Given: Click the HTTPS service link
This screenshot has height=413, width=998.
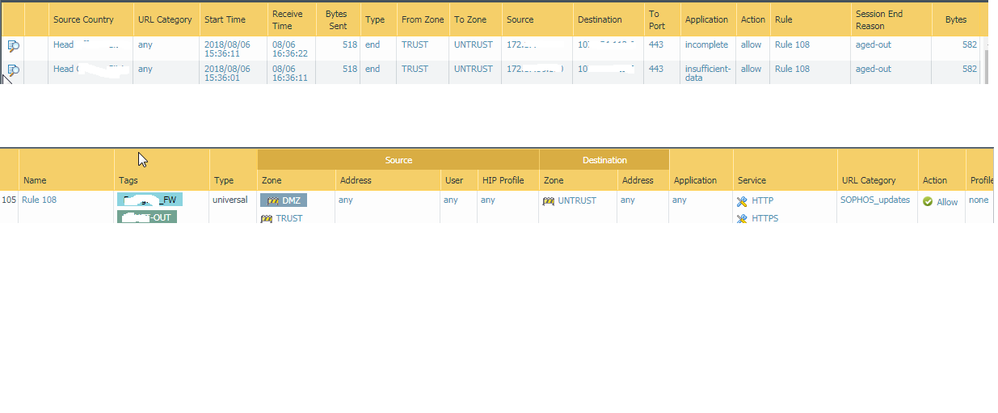Looking at the screenshot, I should [765, 219].
